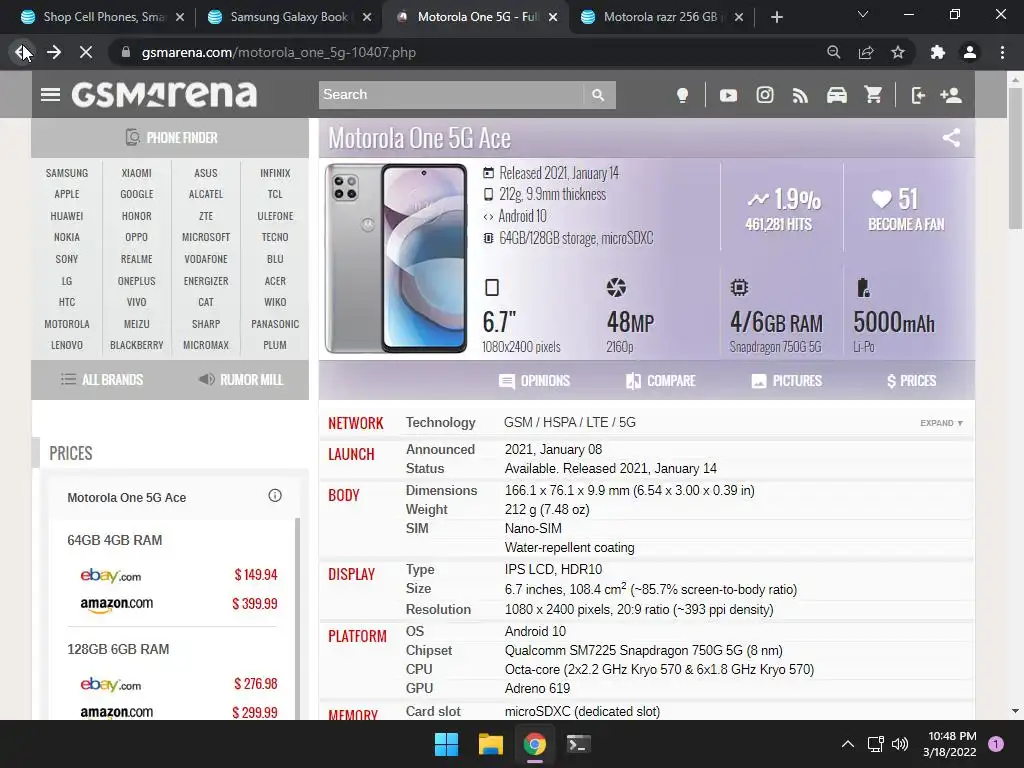Select the Xiaomi brand link
The width and height of the screenshot is (1024, 768).
pos(136,173)
